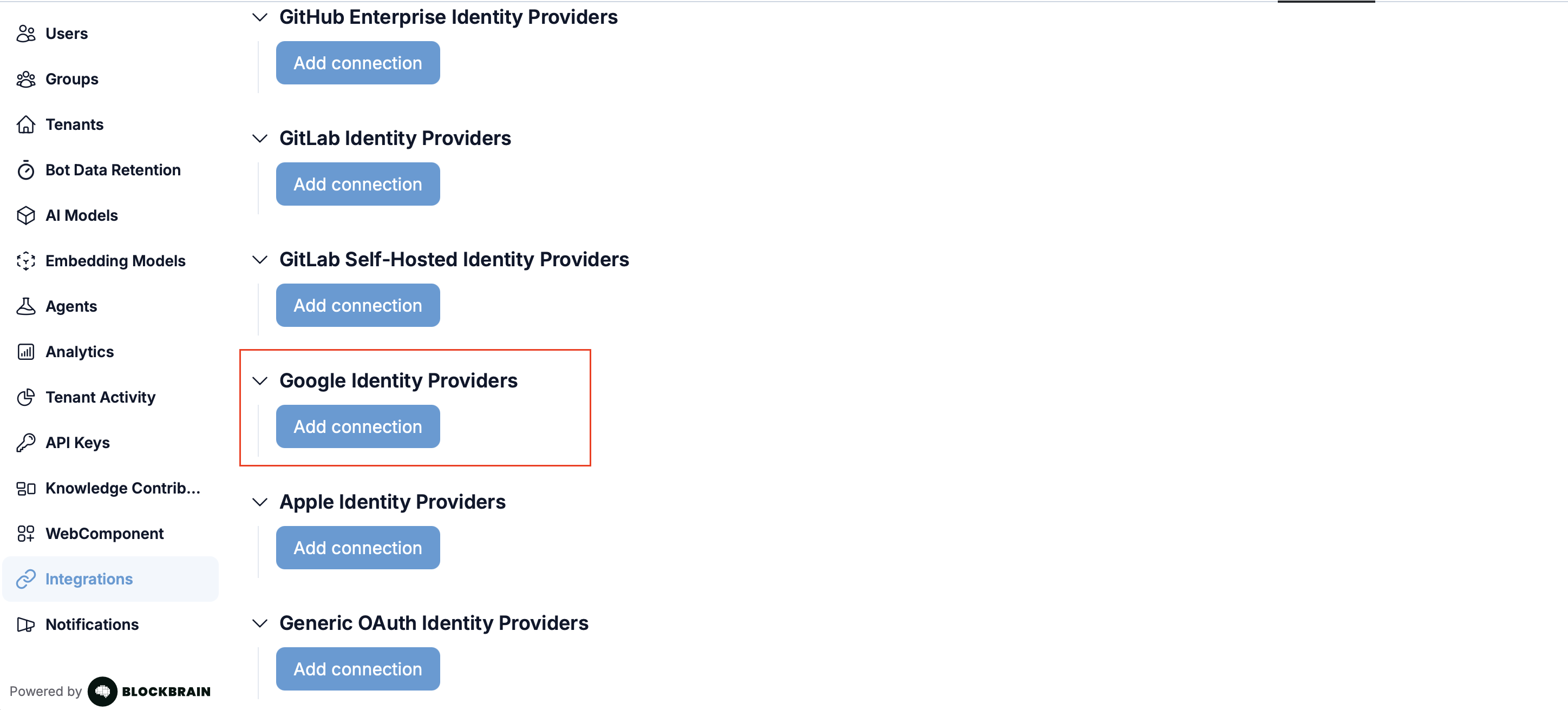Click the Bot Data Retention timer icon
Viewport: 1568px width, 710px height.
25,170
